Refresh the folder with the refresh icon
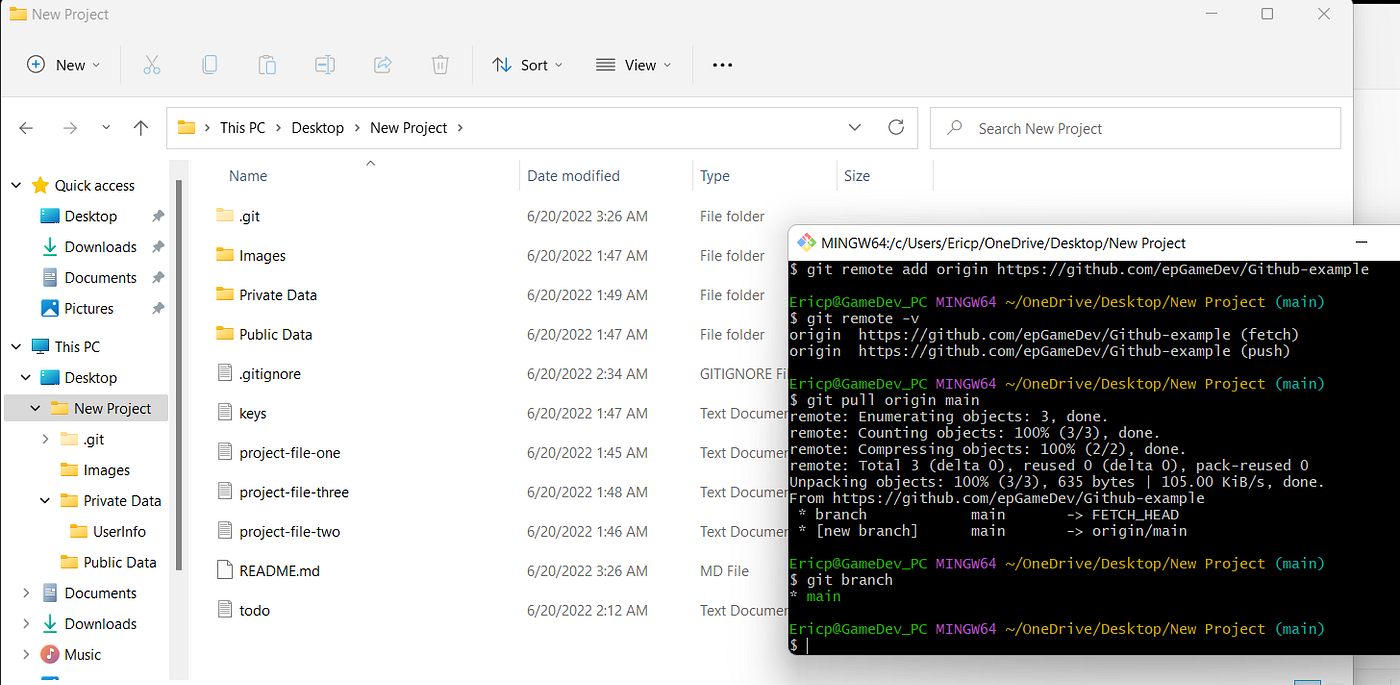1400x685 pixels. [895, 127]
